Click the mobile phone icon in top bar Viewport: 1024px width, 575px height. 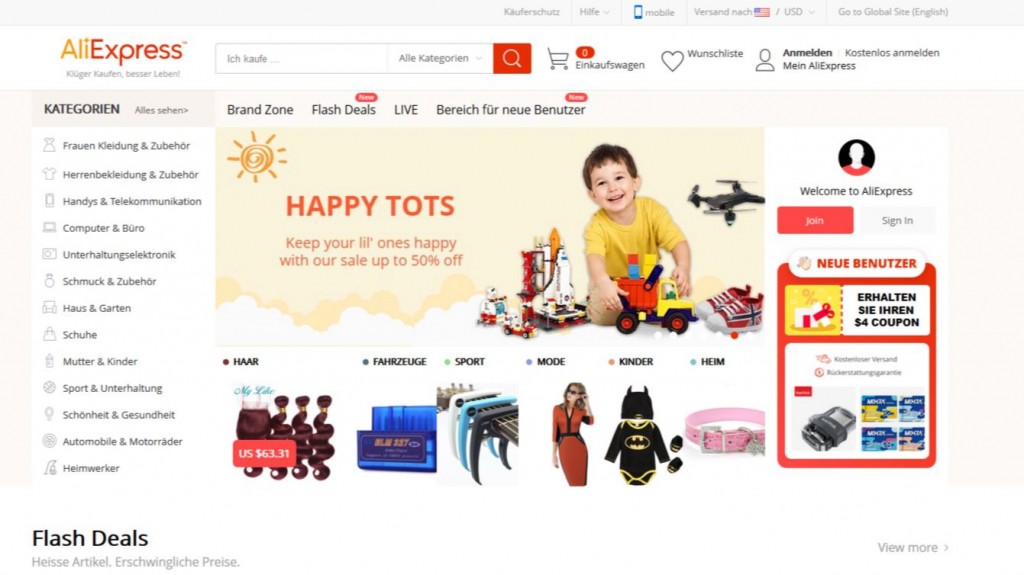638,12
